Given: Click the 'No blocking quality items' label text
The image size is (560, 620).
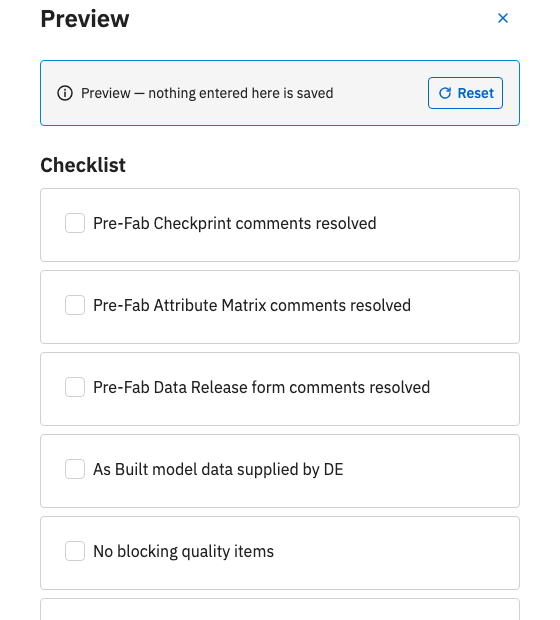Looking at the screenshot, I should click(184, 552).
